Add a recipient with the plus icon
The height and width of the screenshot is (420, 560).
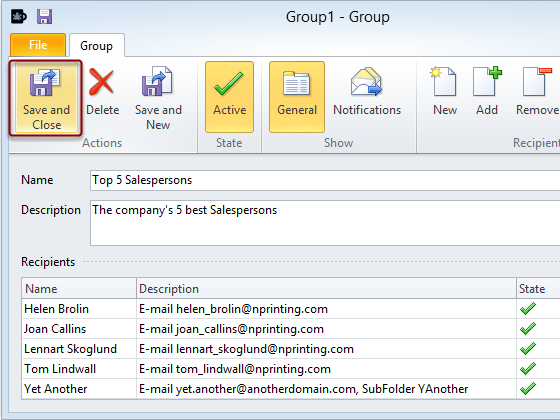pyautogui.click(x=487, y=97)
